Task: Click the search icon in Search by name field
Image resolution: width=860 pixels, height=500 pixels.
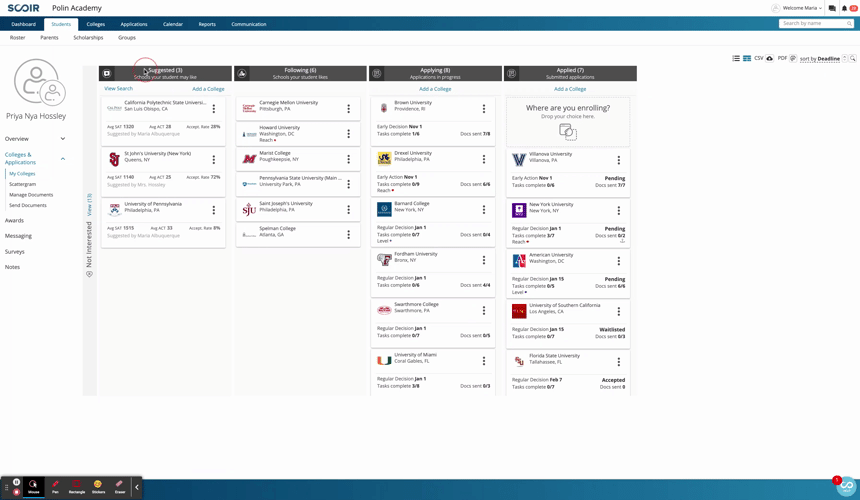Action: [849, 24]
